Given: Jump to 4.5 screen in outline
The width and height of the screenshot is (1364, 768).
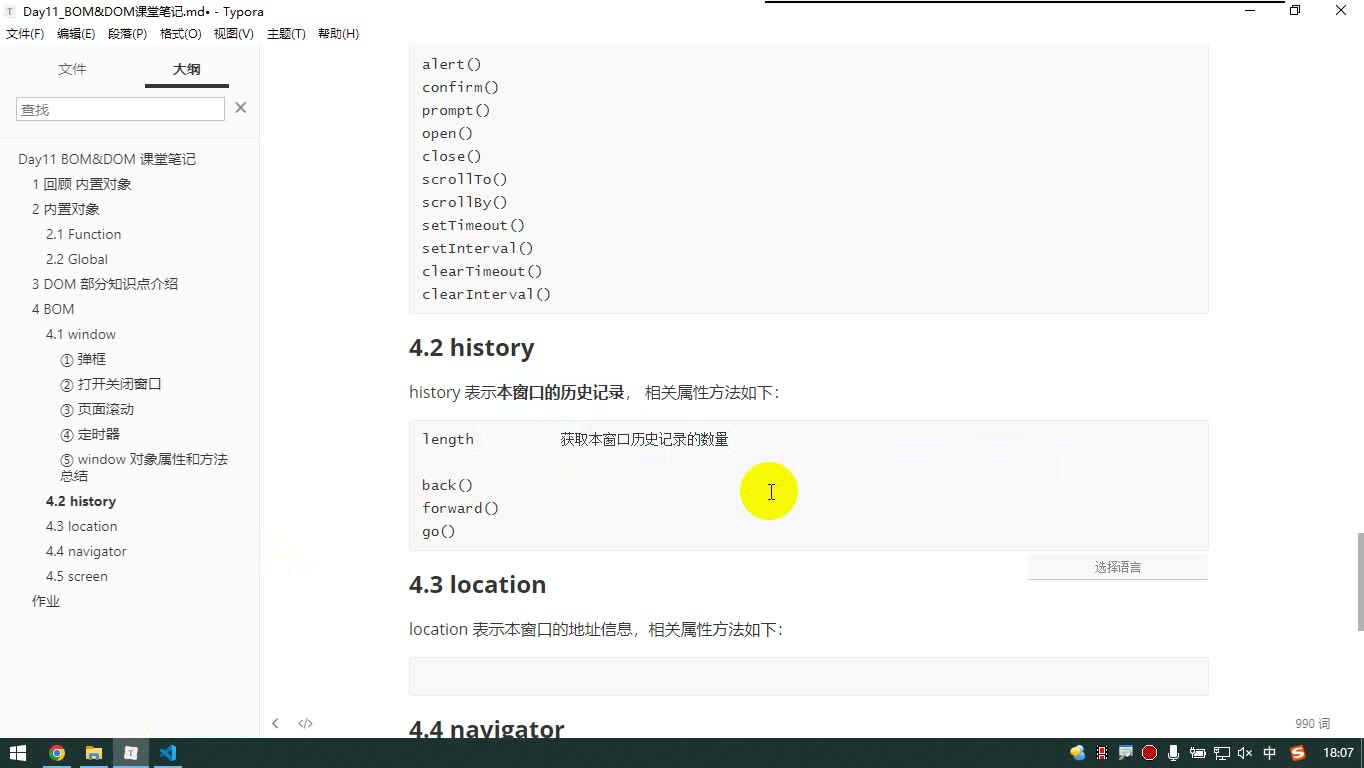Looking at the screenshot, I should (76, 576).
